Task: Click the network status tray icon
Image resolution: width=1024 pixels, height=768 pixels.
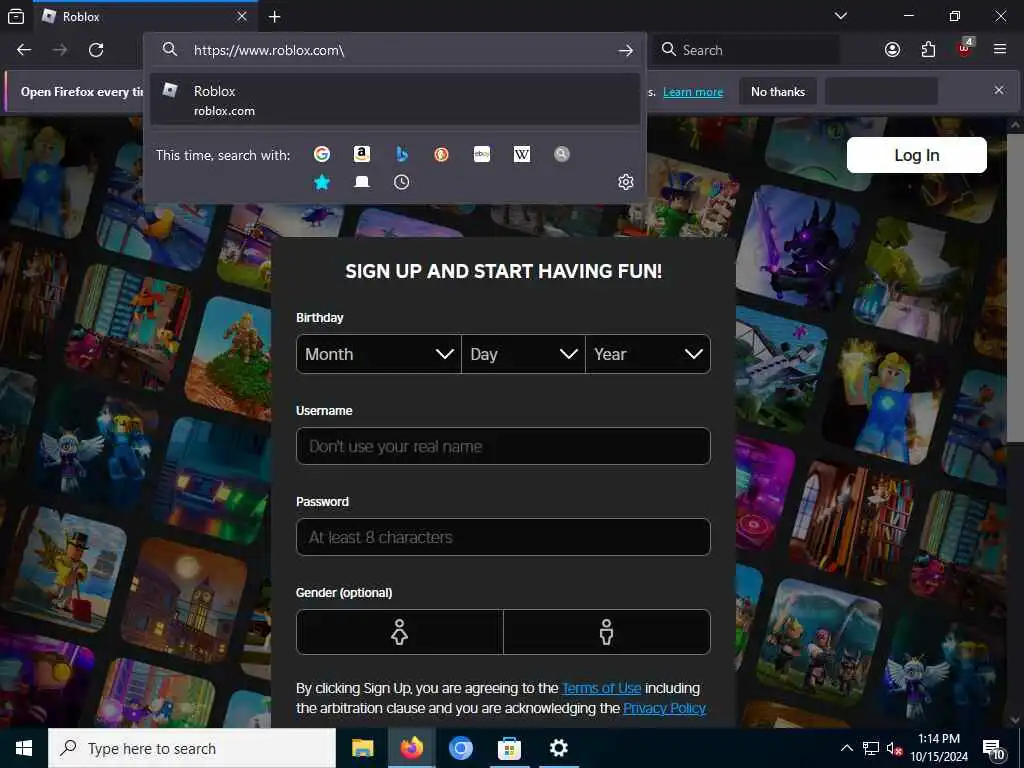Action: point(871,748)
